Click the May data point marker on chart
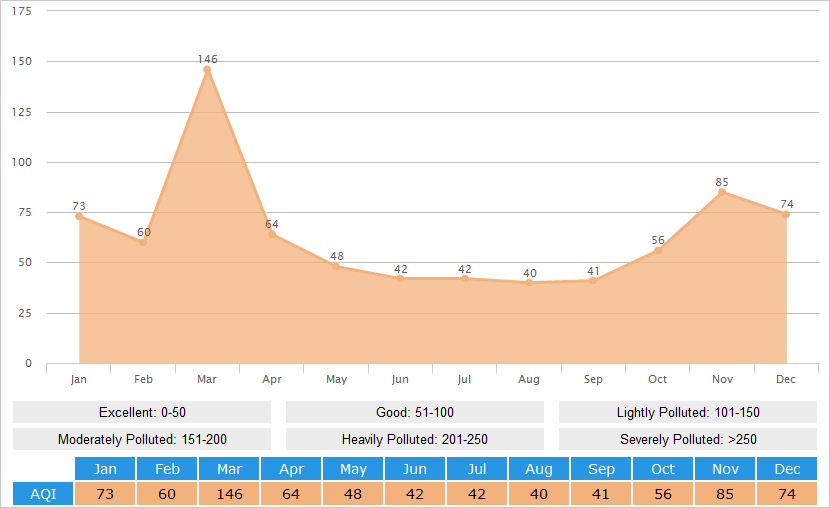830x508 pixels. (336, 266)
